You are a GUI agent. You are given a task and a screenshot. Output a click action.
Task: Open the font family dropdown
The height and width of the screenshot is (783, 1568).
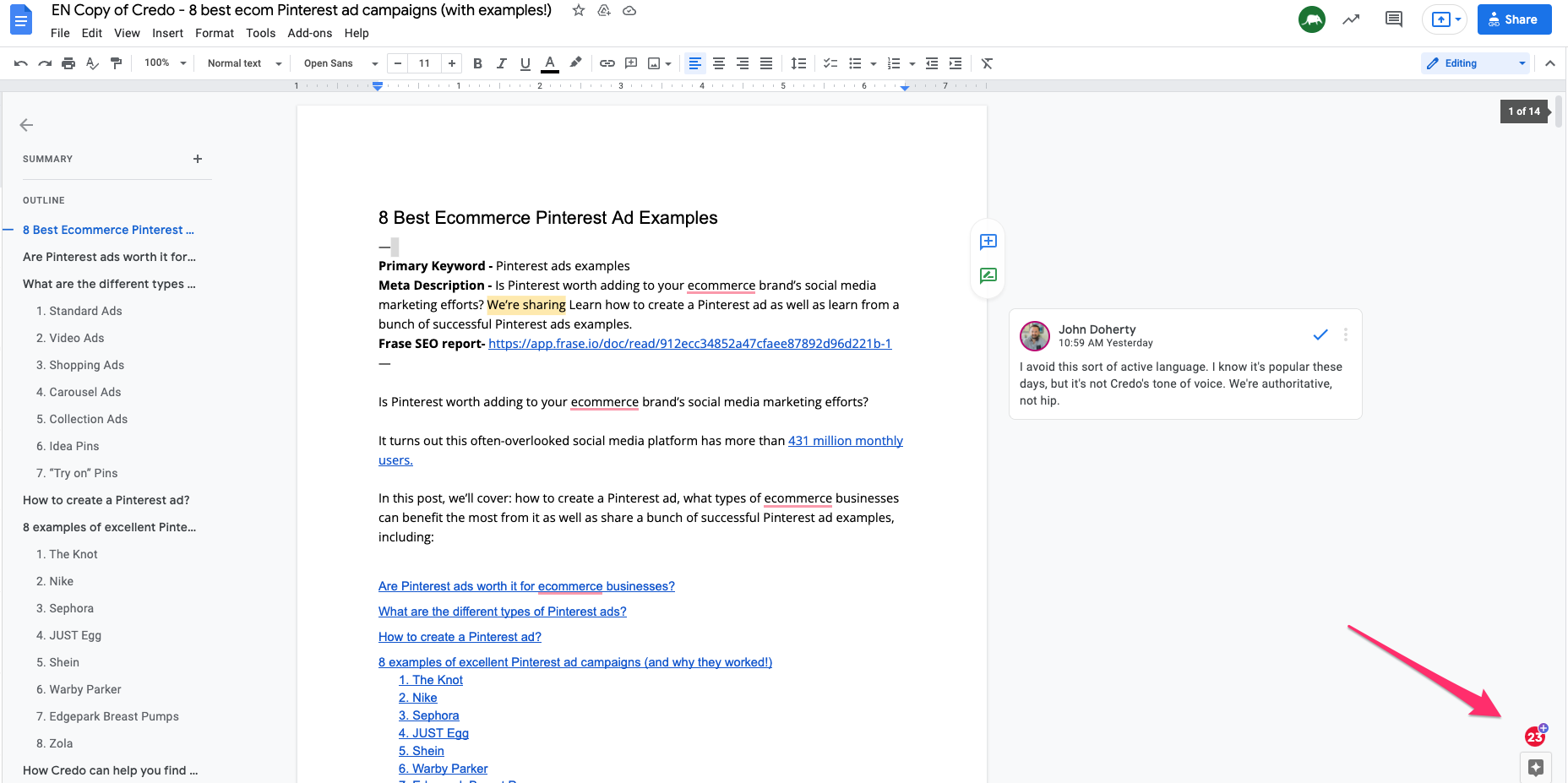[336, 63]
